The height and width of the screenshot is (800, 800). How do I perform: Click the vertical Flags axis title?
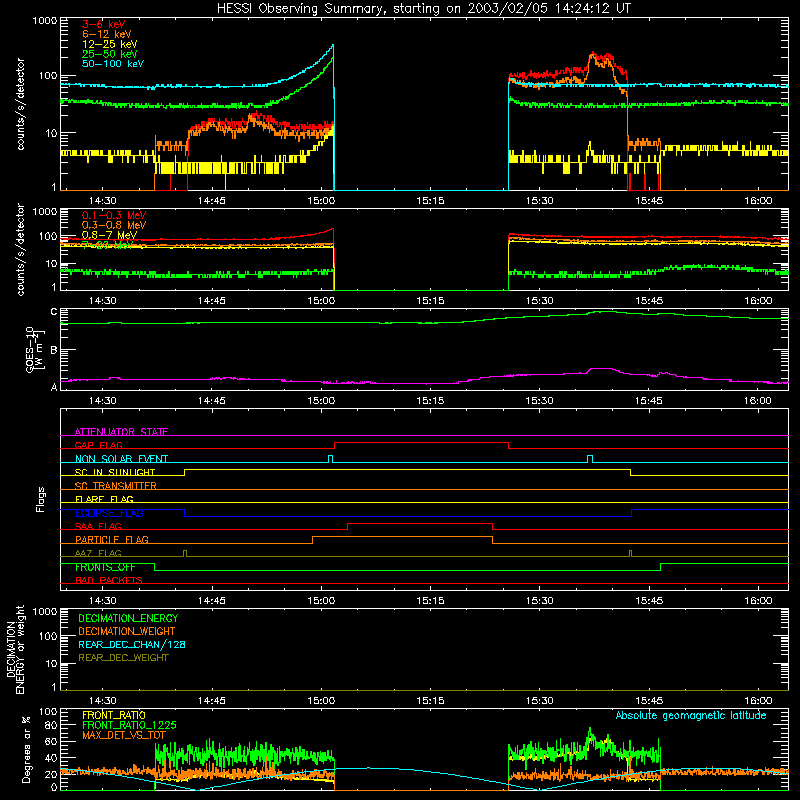coord(41,499)
